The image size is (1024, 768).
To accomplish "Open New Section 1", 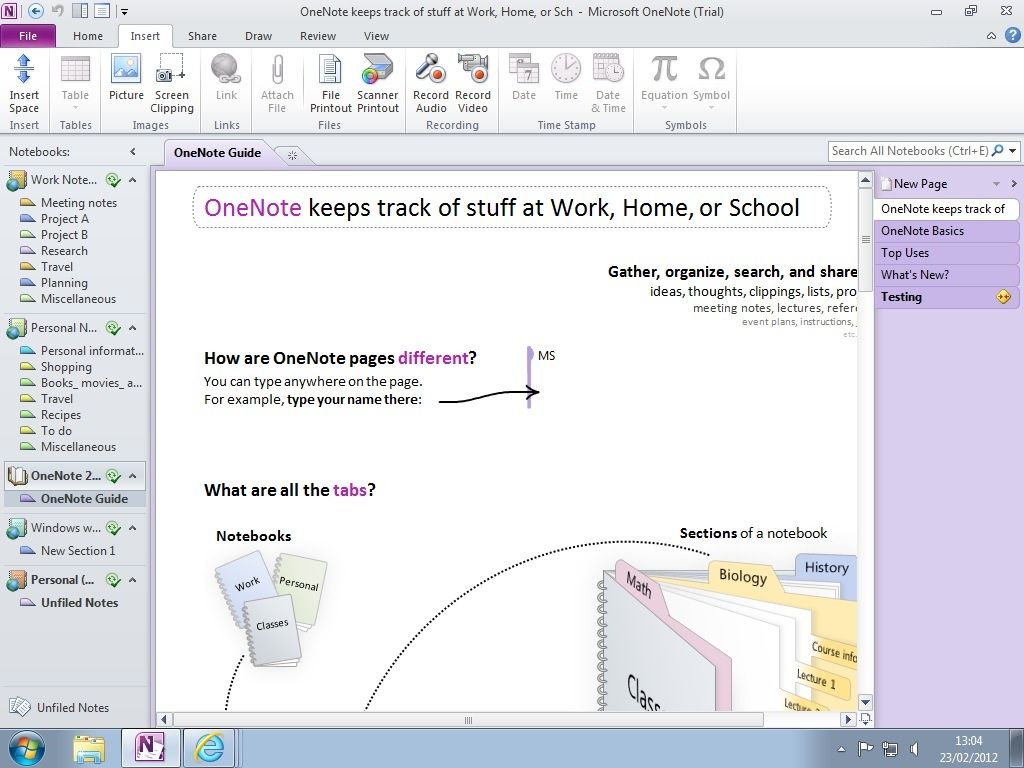I will click(x=68, y=551).
